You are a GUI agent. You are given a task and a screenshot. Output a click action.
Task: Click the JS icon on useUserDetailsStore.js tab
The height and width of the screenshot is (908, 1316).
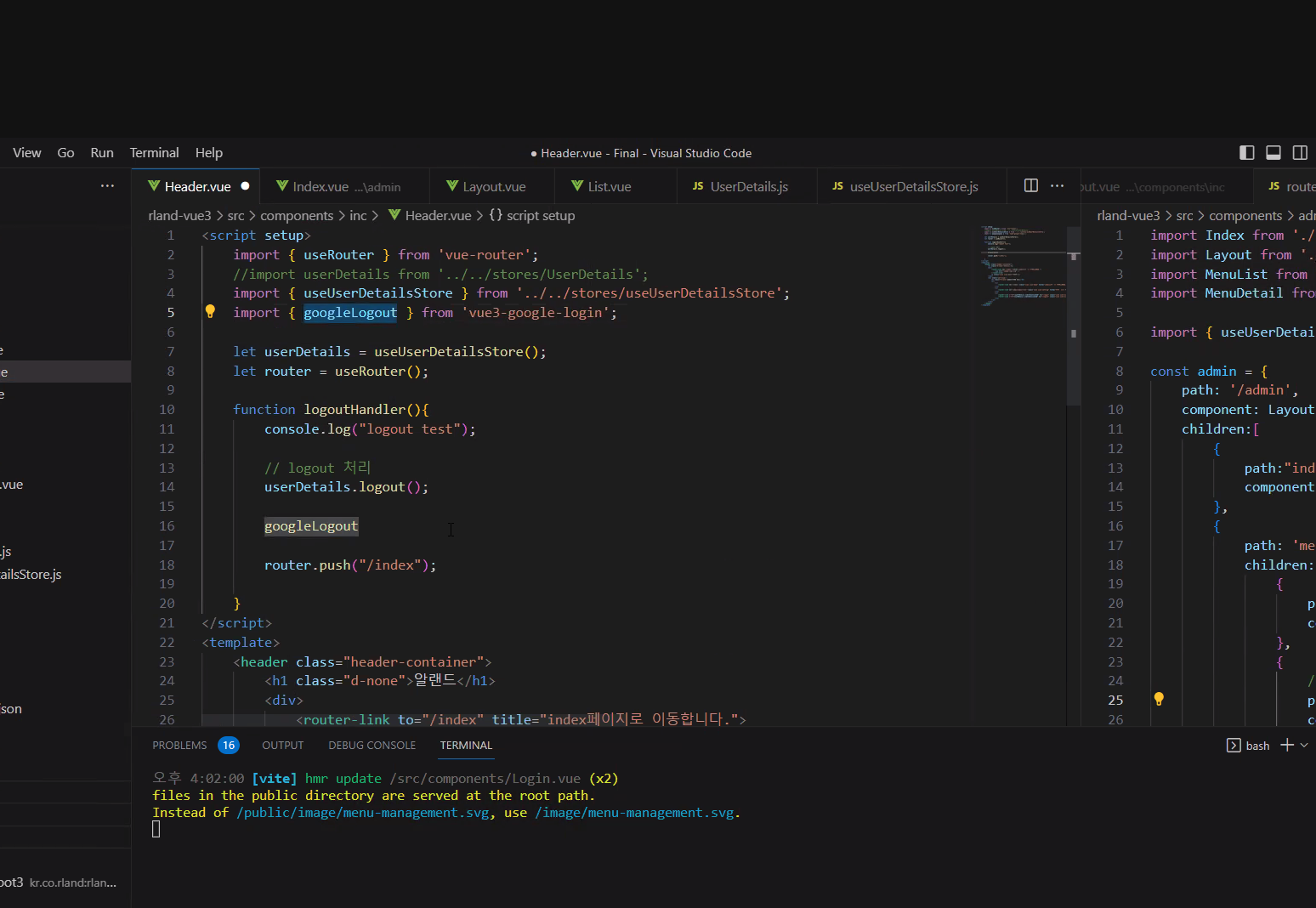(837, 186)
